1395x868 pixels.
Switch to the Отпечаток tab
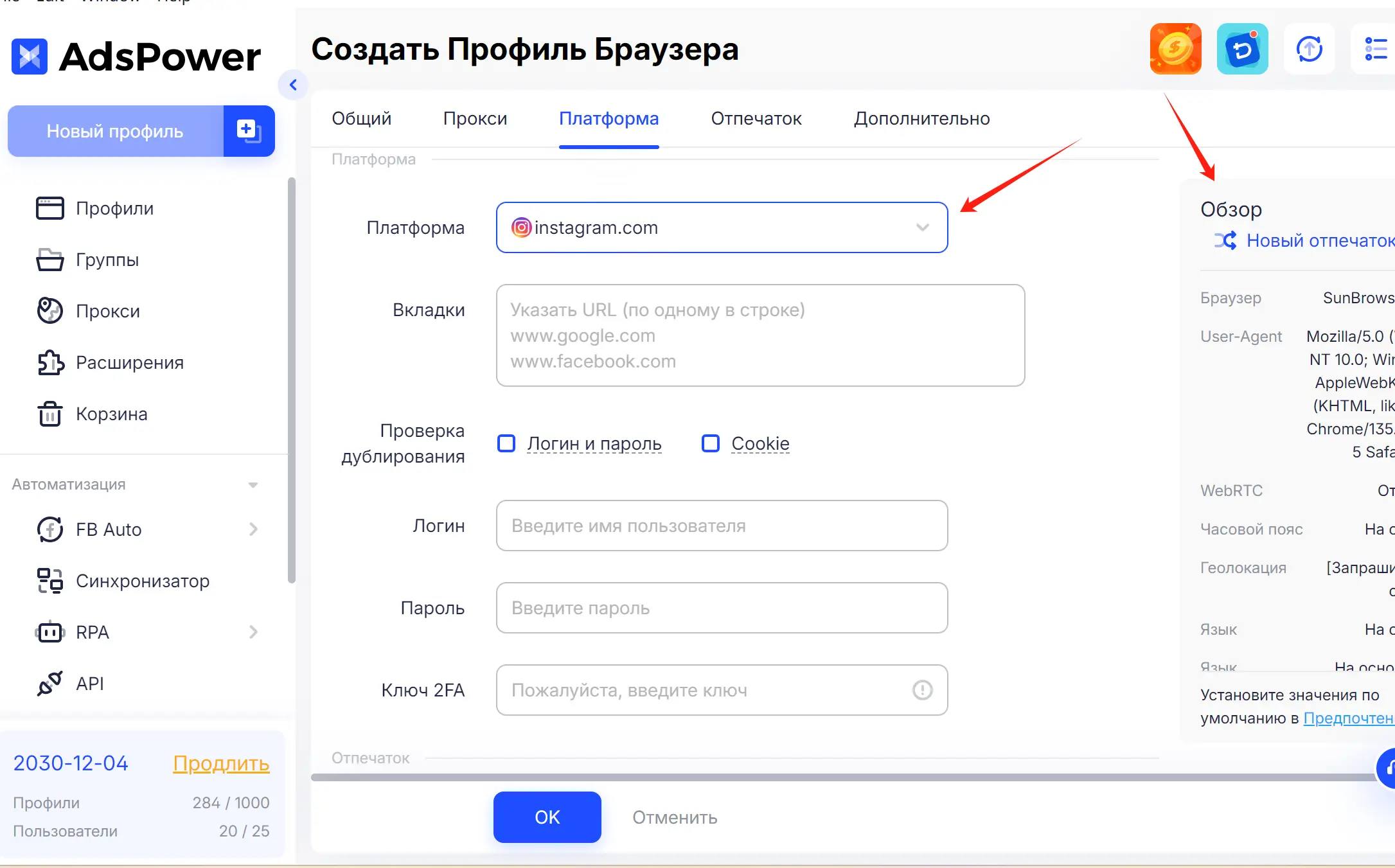coord(756,119)
